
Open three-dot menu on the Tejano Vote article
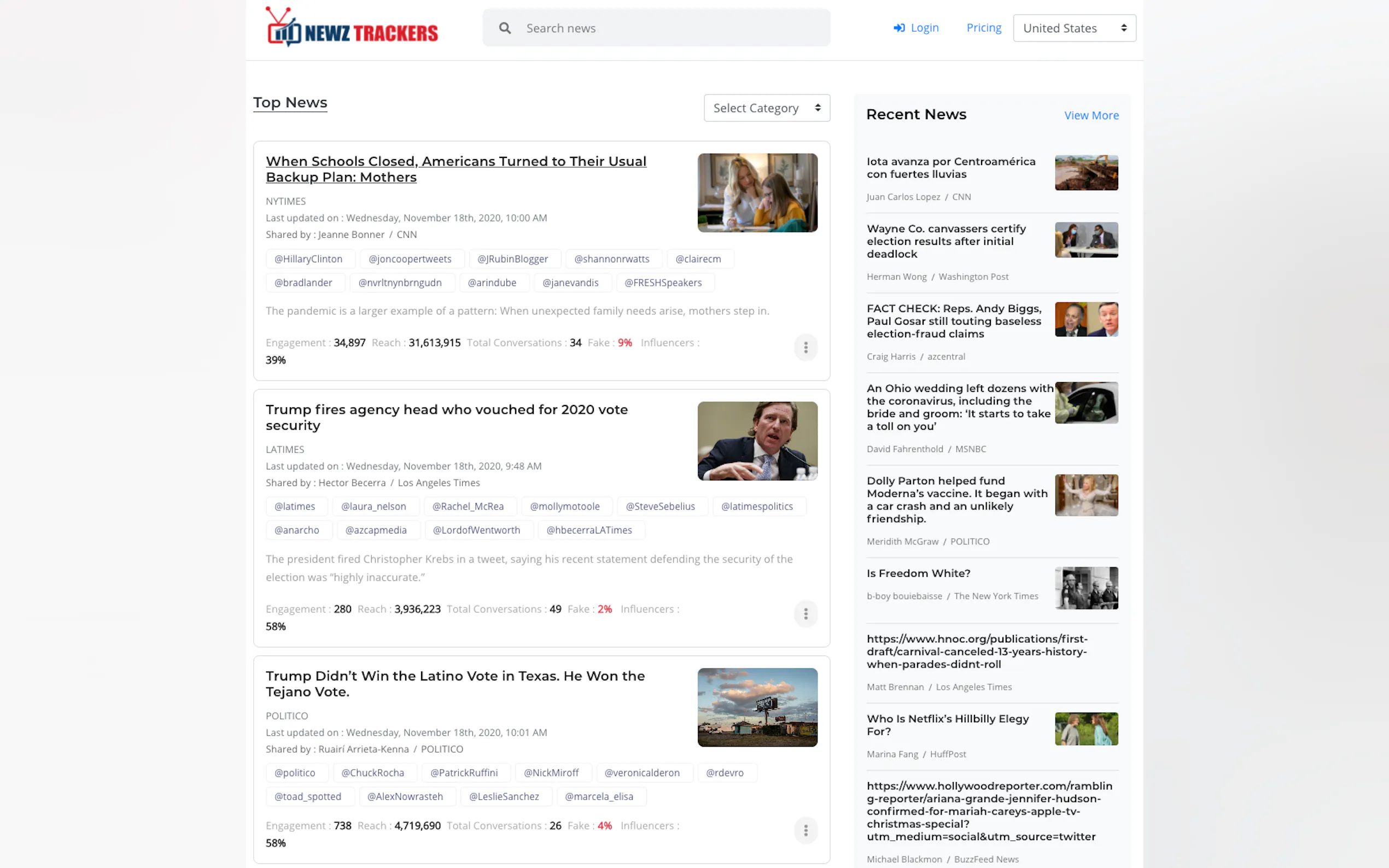coord(805,830)
